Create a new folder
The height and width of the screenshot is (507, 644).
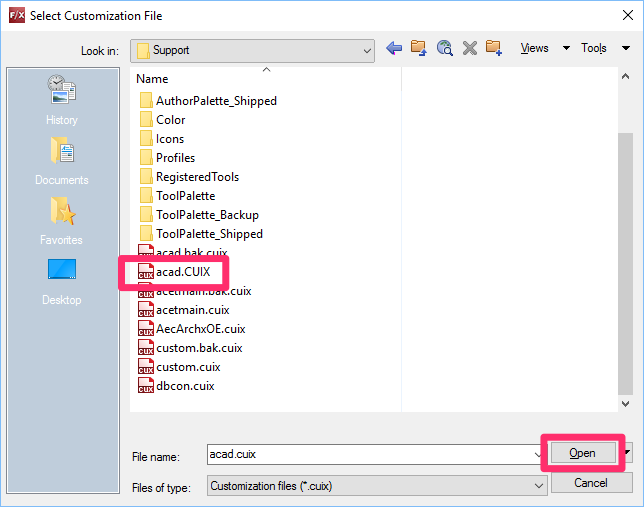click(x=494, y=48)
